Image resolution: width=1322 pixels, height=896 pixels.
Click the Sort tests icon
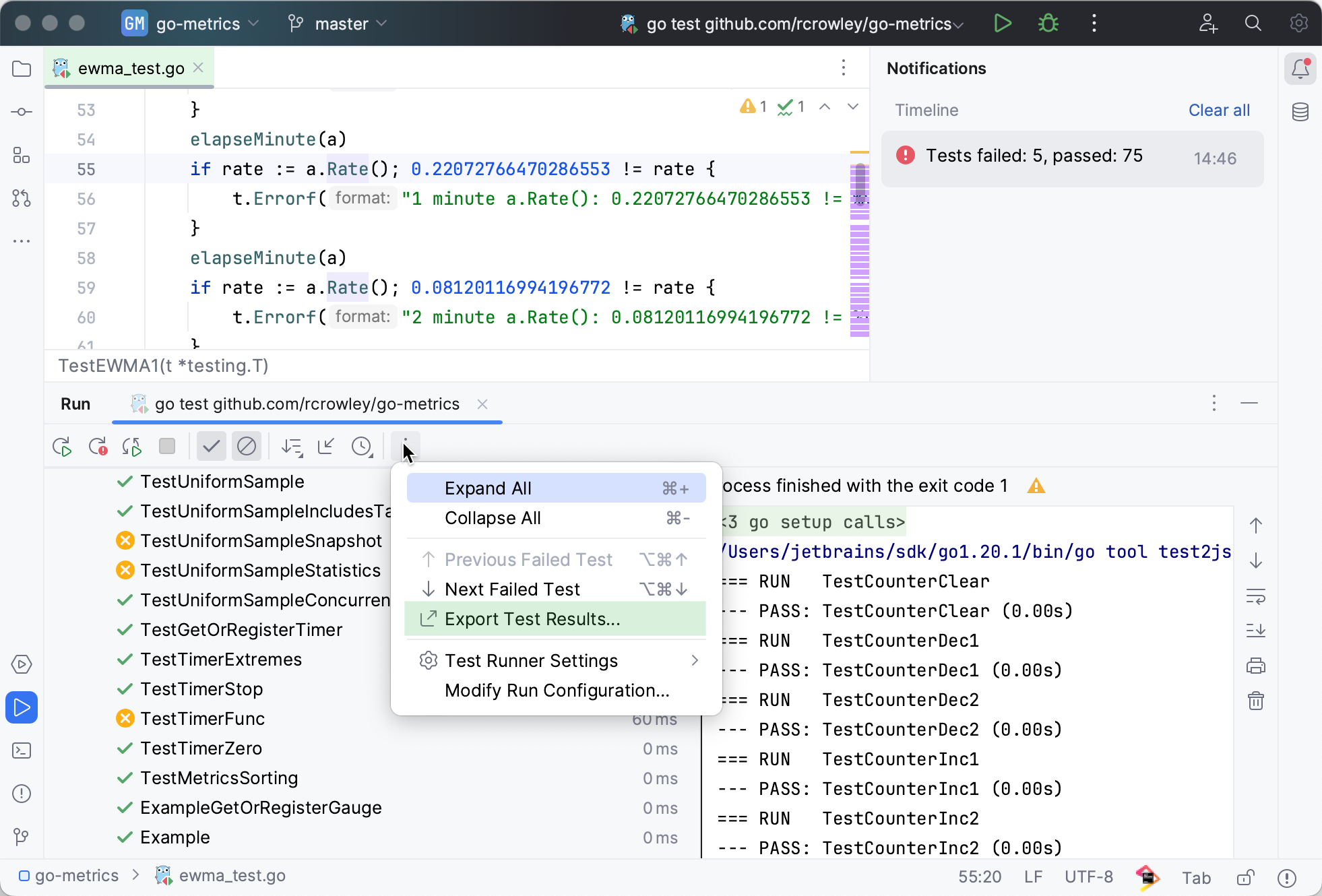(x=292, y=447)
